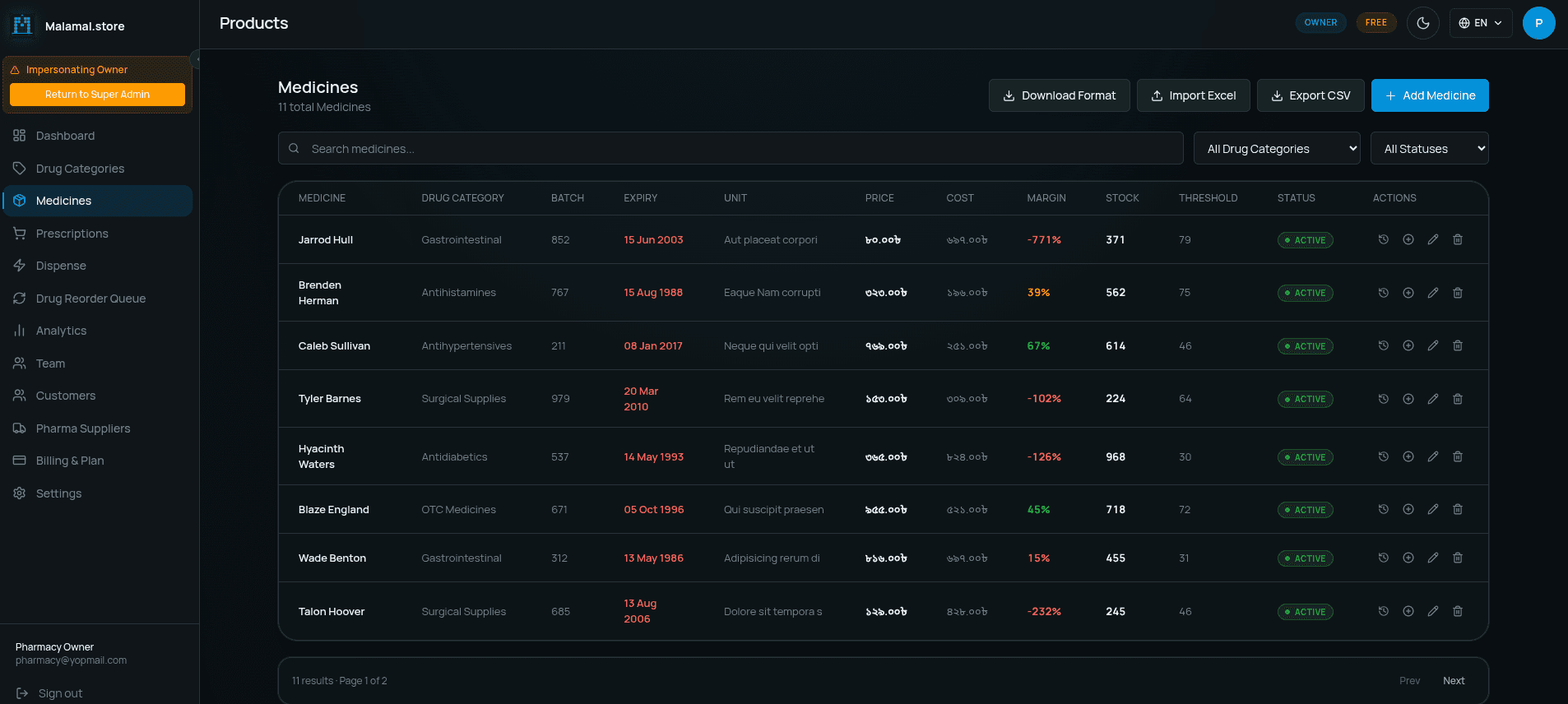The image size is (1568, 704).
Task: Click Import Excel button
Action: click(x=1193, y=95)
